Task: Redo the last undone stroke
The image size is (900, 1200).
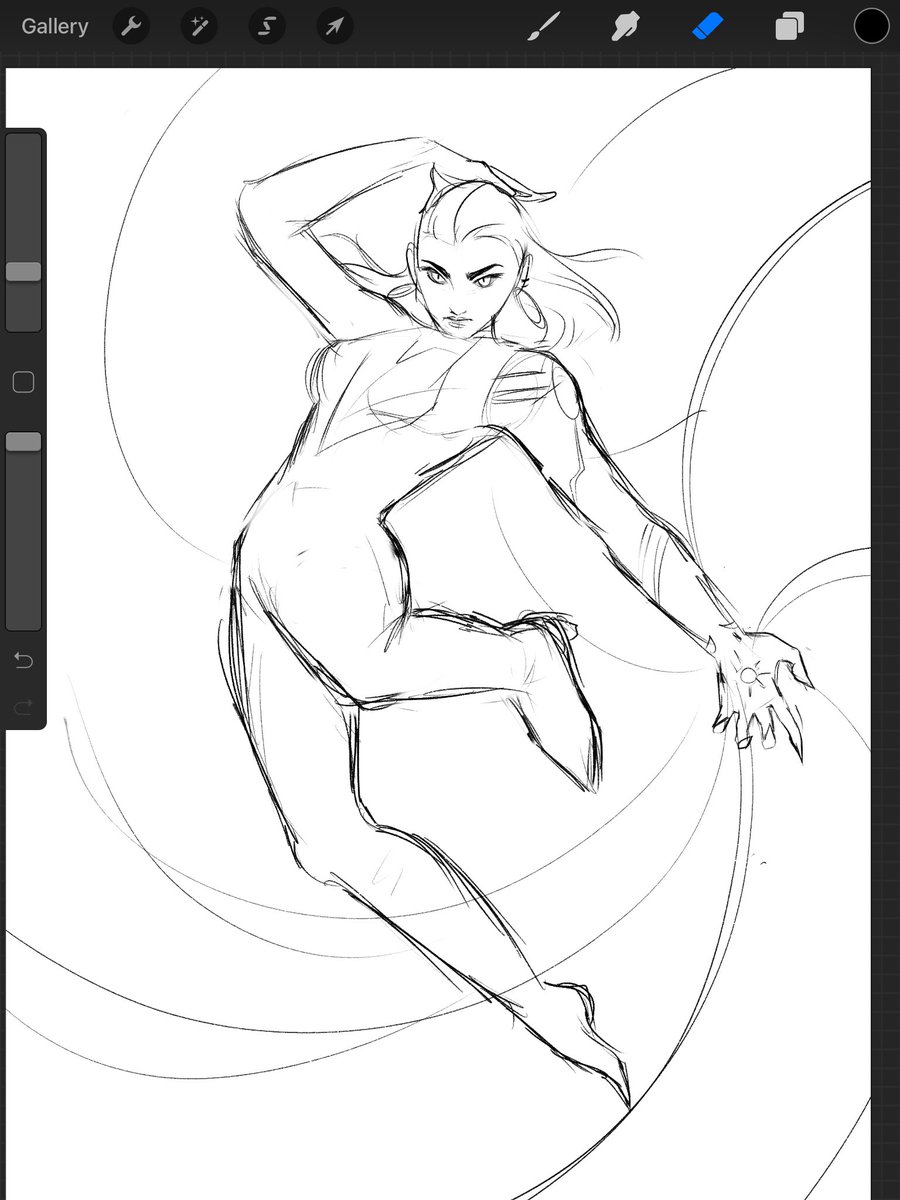Action: (23, 709)
